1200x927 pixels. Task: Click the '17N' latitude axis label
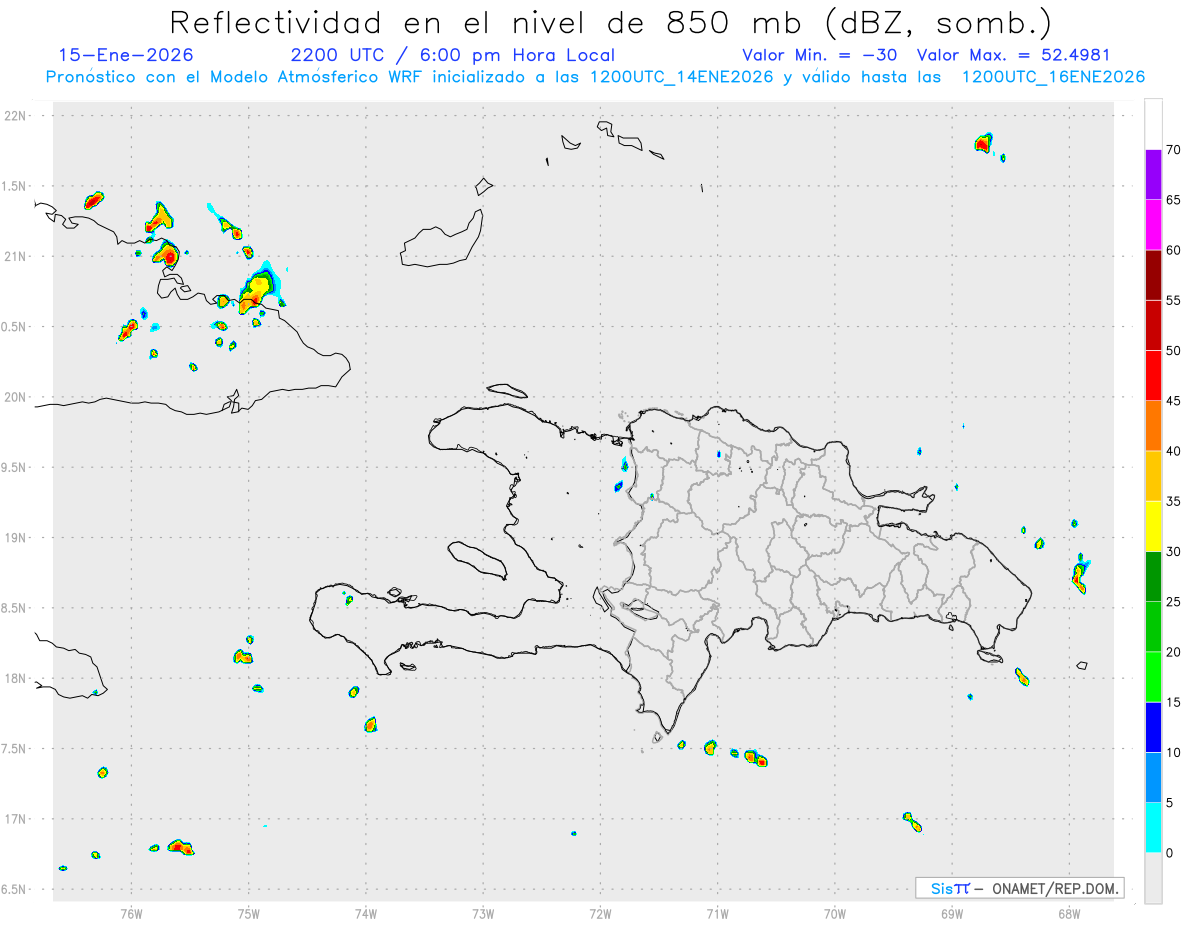coord(17,819)
